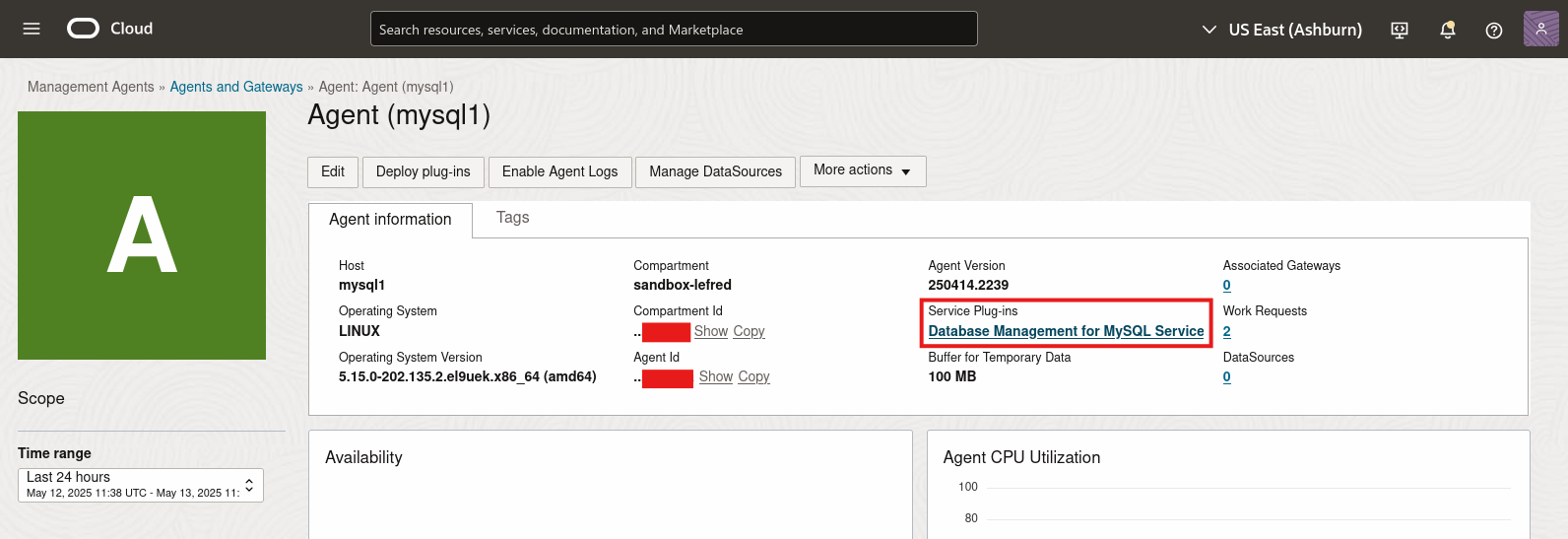The width and height of the screenshot is (1568, 539).
Task: Click the Edit button
Action: 333,171
